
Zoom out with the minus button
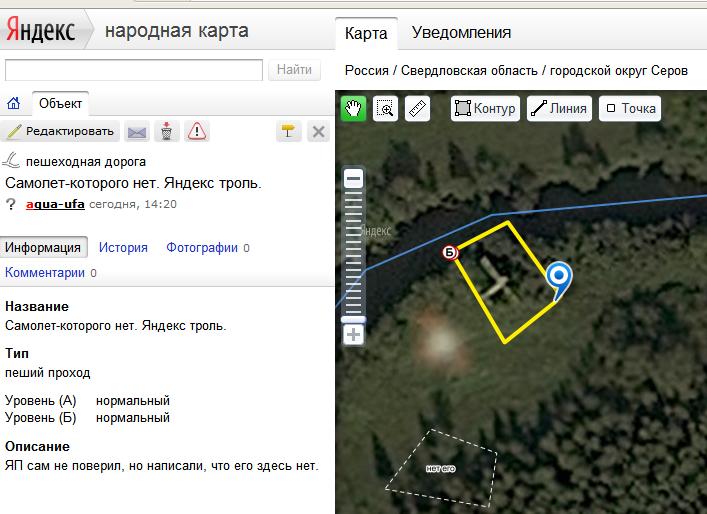tap(354, 179)
